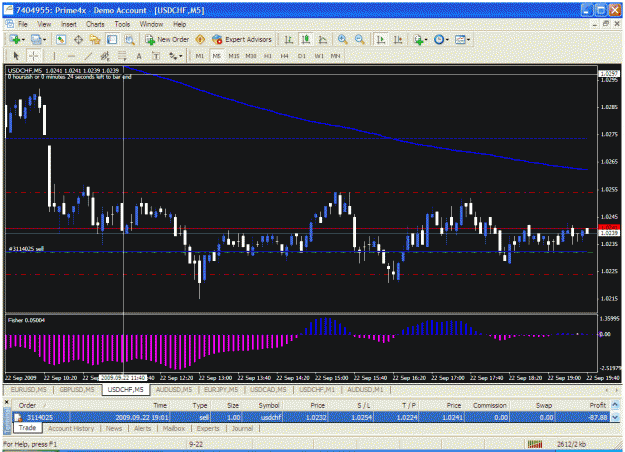Toggle the Data Window crosshair-circle icon
This screenshot has height=452, width=625.
(78, 39)
